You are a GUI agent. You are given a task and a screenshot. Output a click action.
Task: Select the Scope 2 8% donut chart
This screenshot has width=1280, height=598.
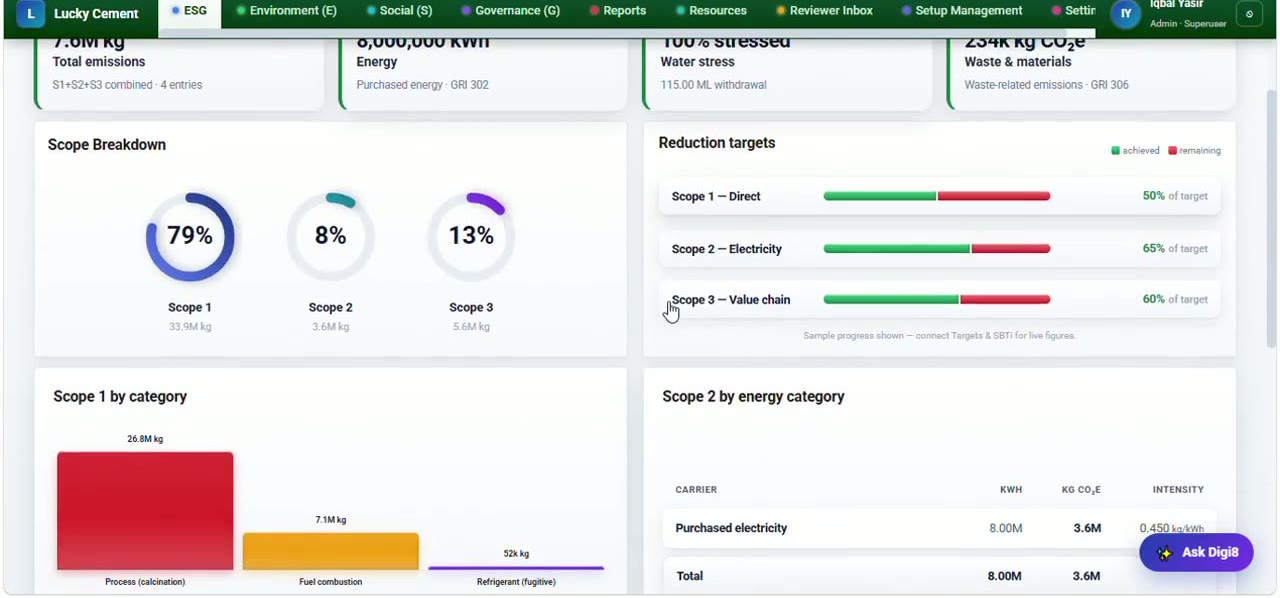pyautogui.click(x=331, y=236)
